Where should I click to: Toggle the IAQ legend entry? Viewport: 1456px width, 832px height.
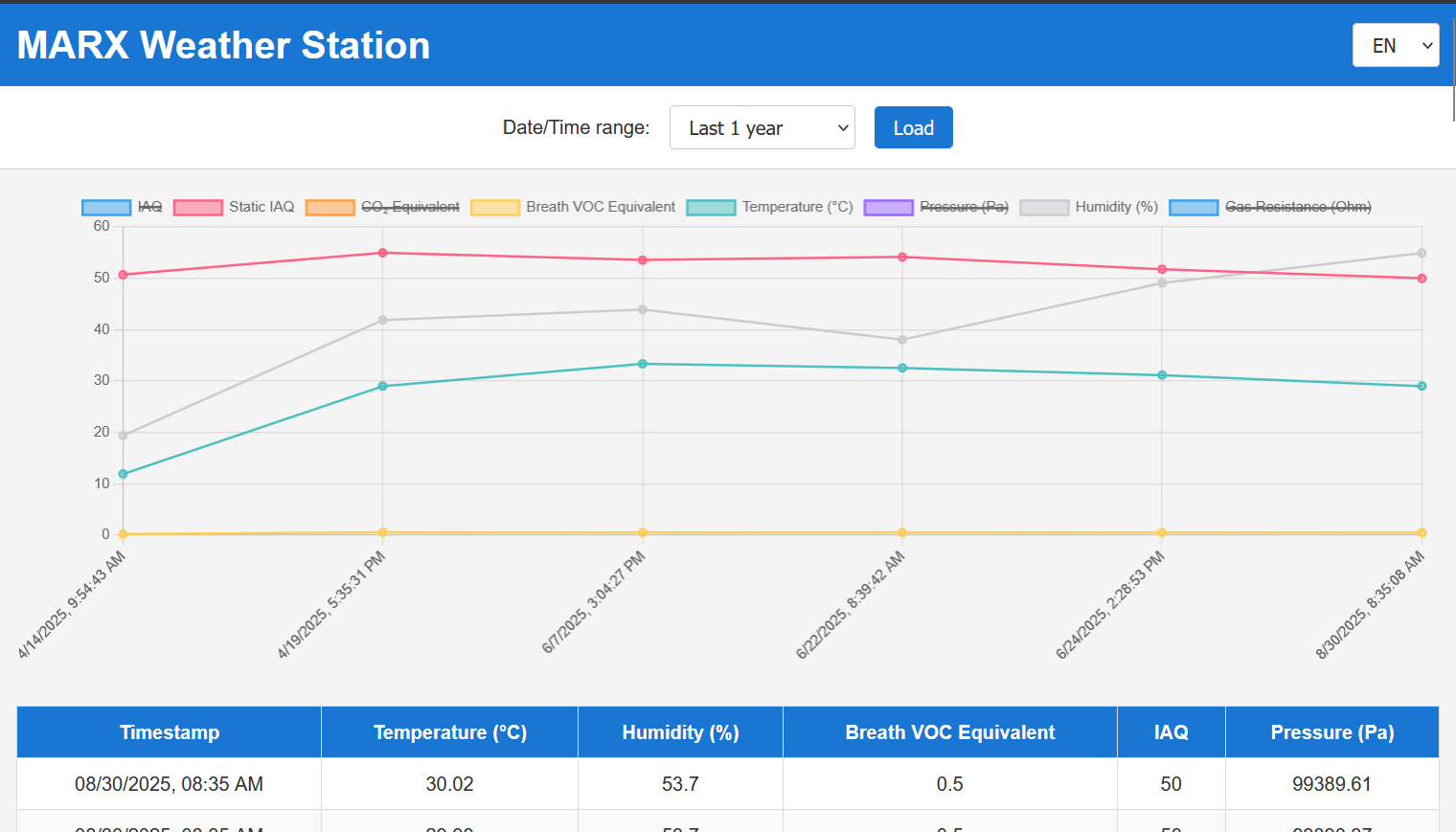point(122,207)
